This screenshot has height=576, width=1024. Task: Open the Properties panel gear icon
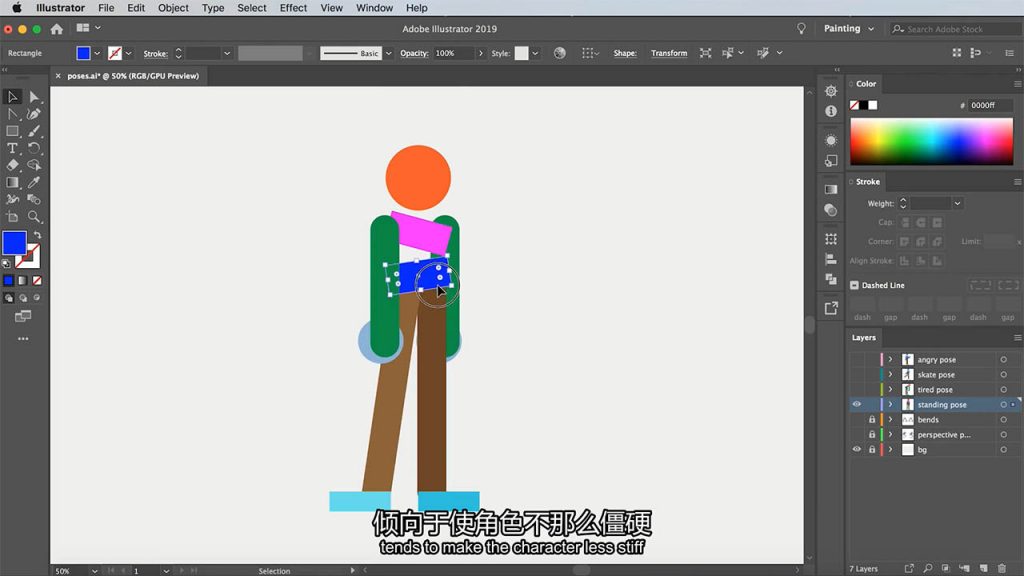click(x=831, y=91)
